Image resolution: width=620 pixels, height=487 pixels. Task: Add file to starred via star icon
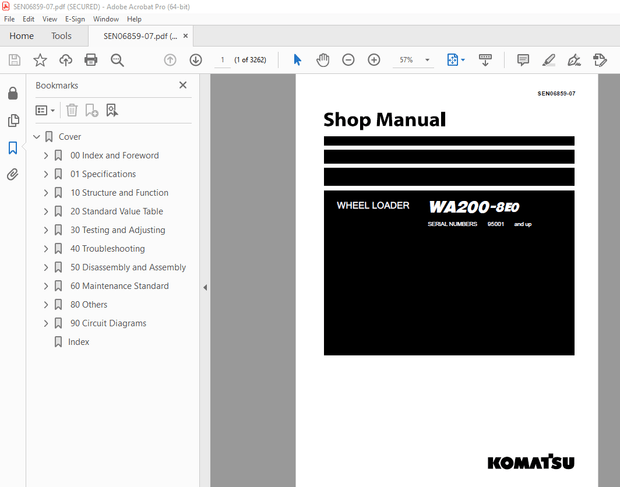[40, 60]
